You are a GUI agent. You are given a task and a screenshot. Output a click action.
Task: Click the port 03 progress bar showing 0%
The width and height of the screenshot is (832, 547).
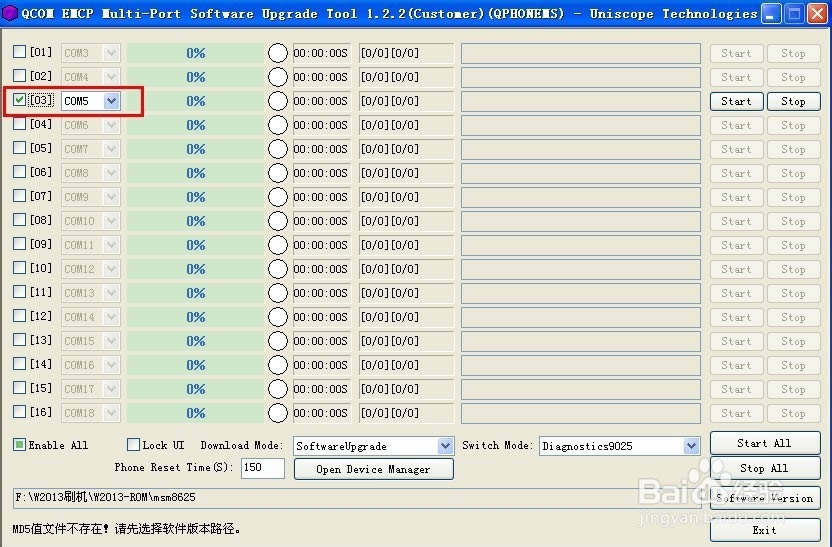195,101
